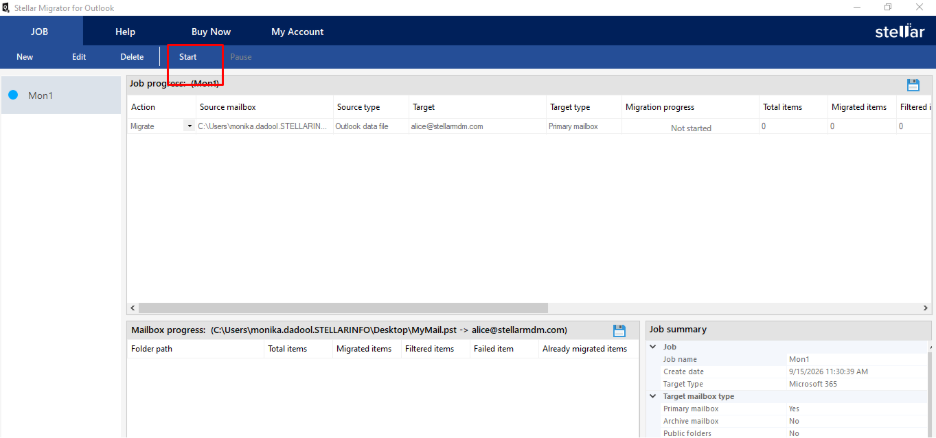Click the horizontal scrollbar thumb in job table
This screenshot has width=936, height=438.
pos(343,308)
